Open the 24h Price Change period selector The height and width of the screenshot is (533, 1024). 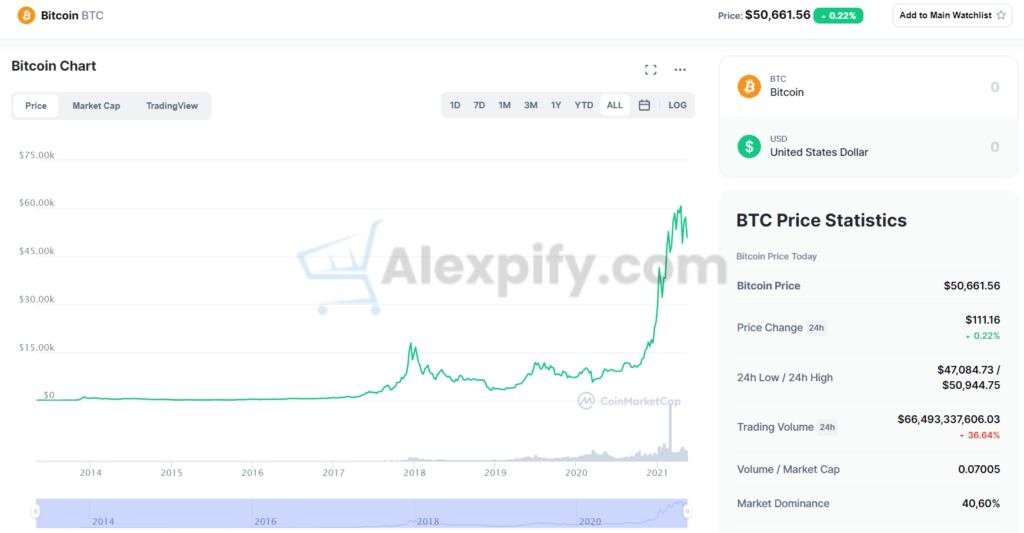(x=816, y=328)
